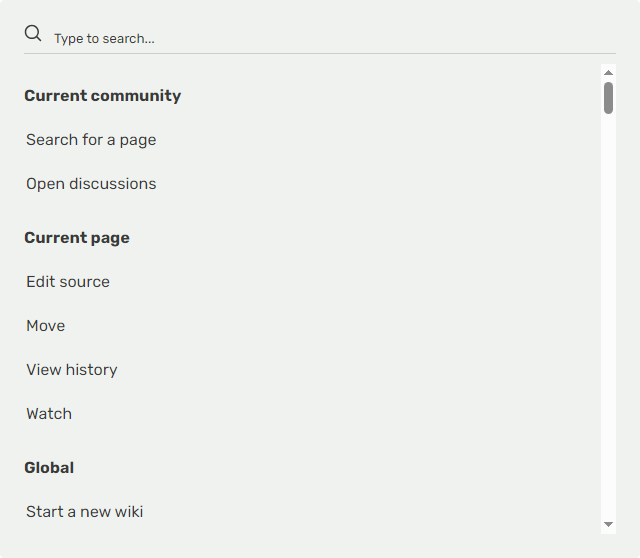Select 'Search for a page' command

pos(91,140)
